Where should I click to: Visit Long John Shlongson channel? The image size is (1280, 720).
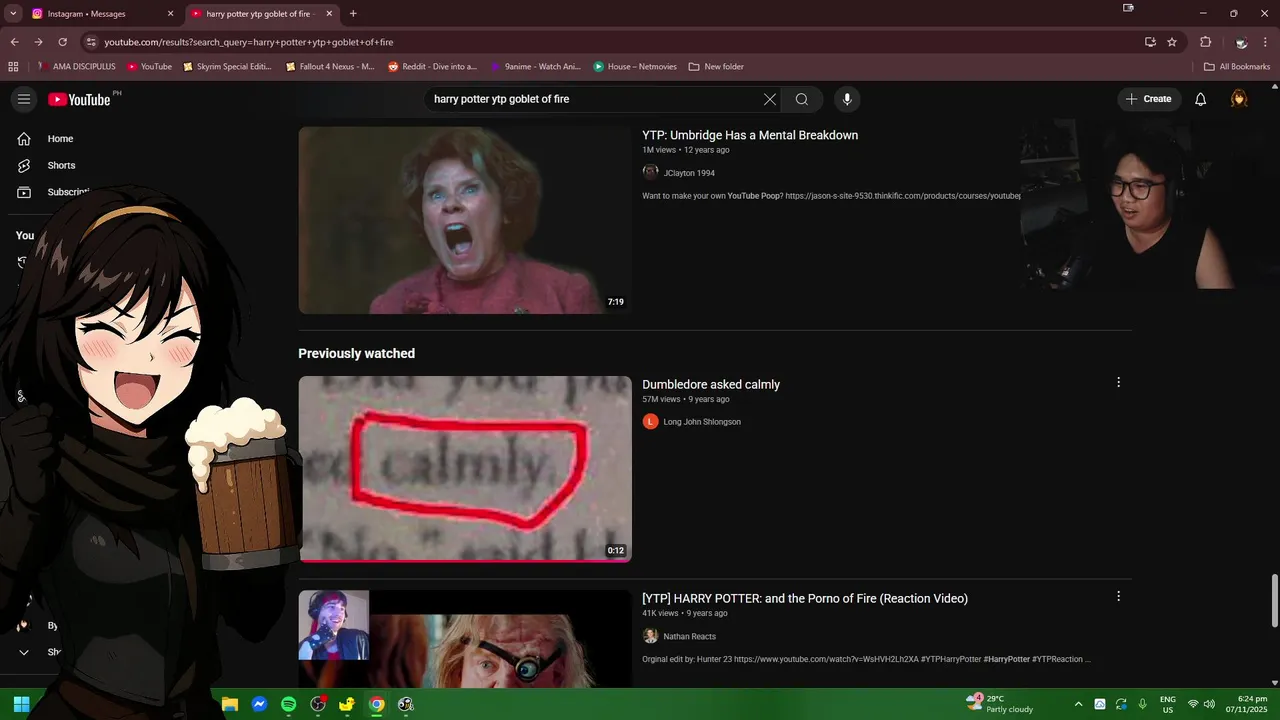click(702, 422)
